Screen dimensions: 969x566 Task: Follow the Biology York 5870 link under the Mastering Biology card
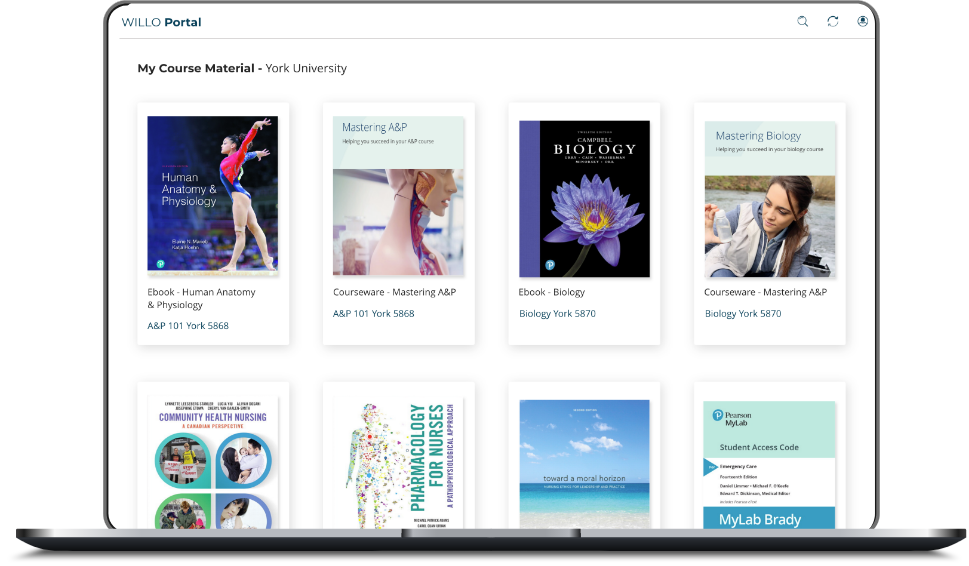(743, 313)
